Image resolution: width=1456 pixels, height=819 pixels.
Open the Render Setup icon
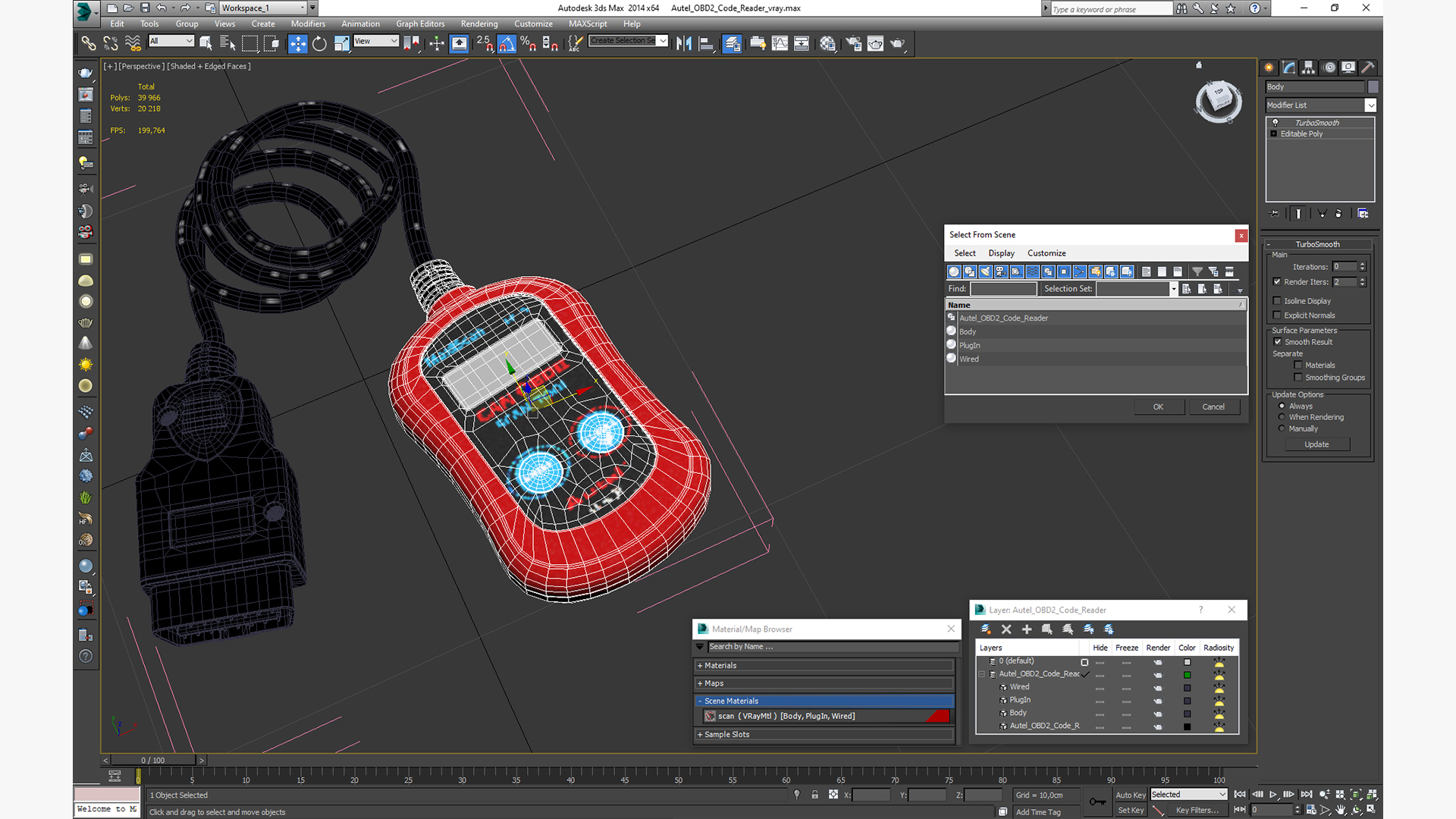pyautogui.click(x=854, y=43)
